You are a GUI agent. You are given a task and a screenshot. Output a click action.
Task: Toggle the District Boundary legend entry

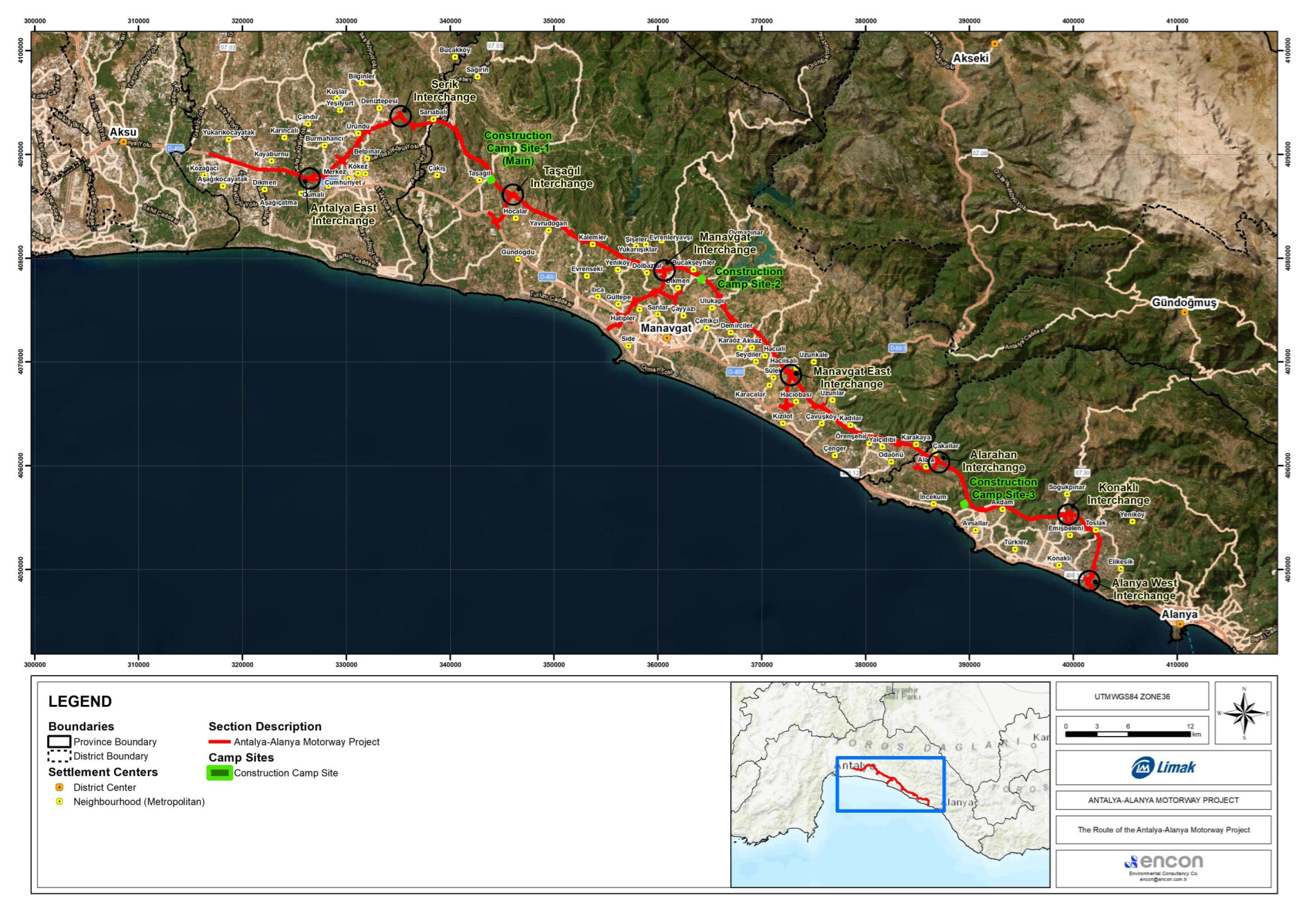pos(59,756)
